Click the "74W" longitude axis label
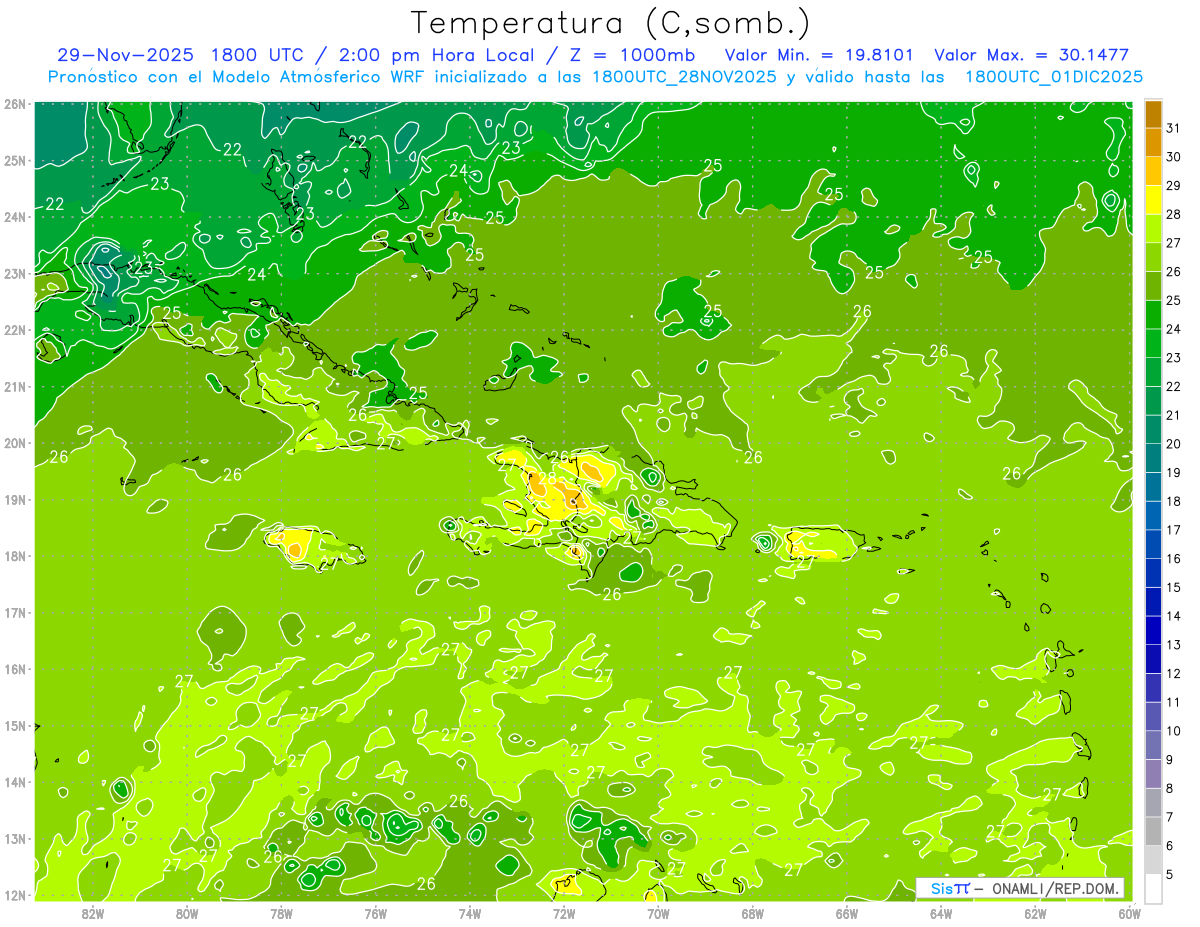The width and height of the screenshot is (1200, 927). tap(470, 913)
